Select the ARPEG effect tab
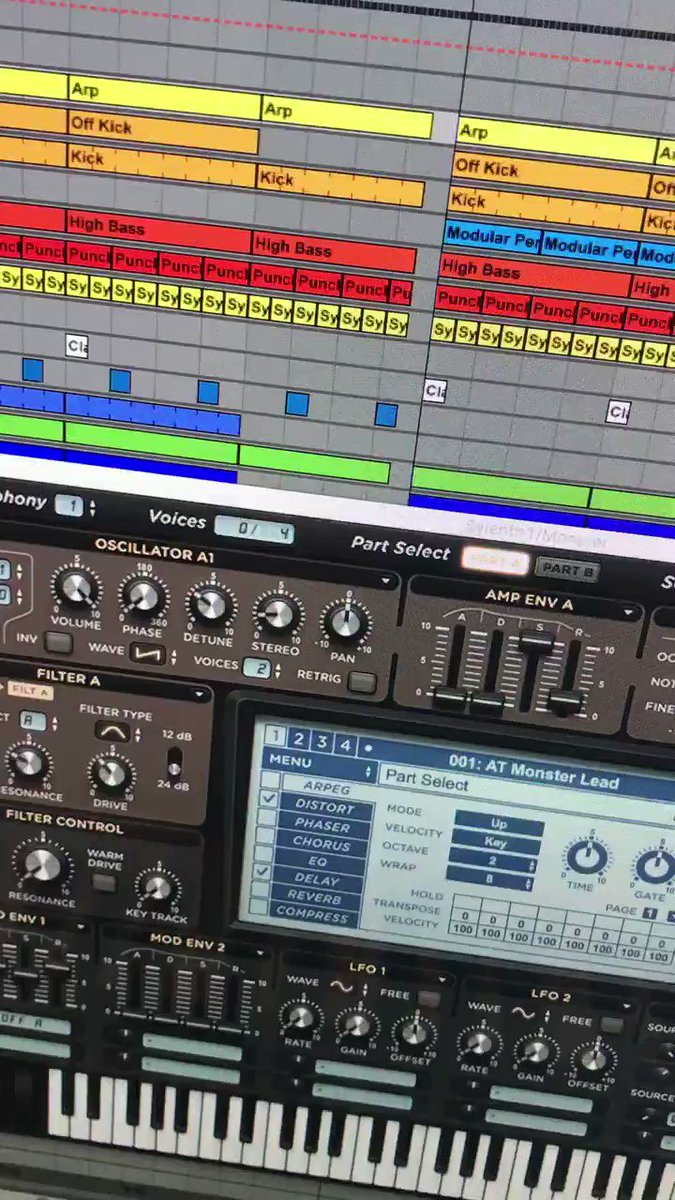675x1200 pixels. point(326,788)
